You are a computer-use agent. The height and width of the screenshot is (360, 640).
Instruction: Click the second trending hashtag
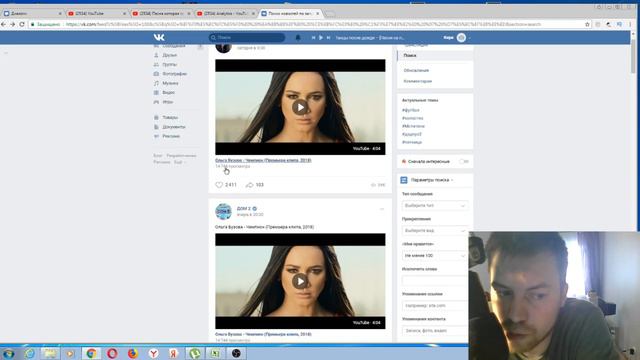coord(413,118)
